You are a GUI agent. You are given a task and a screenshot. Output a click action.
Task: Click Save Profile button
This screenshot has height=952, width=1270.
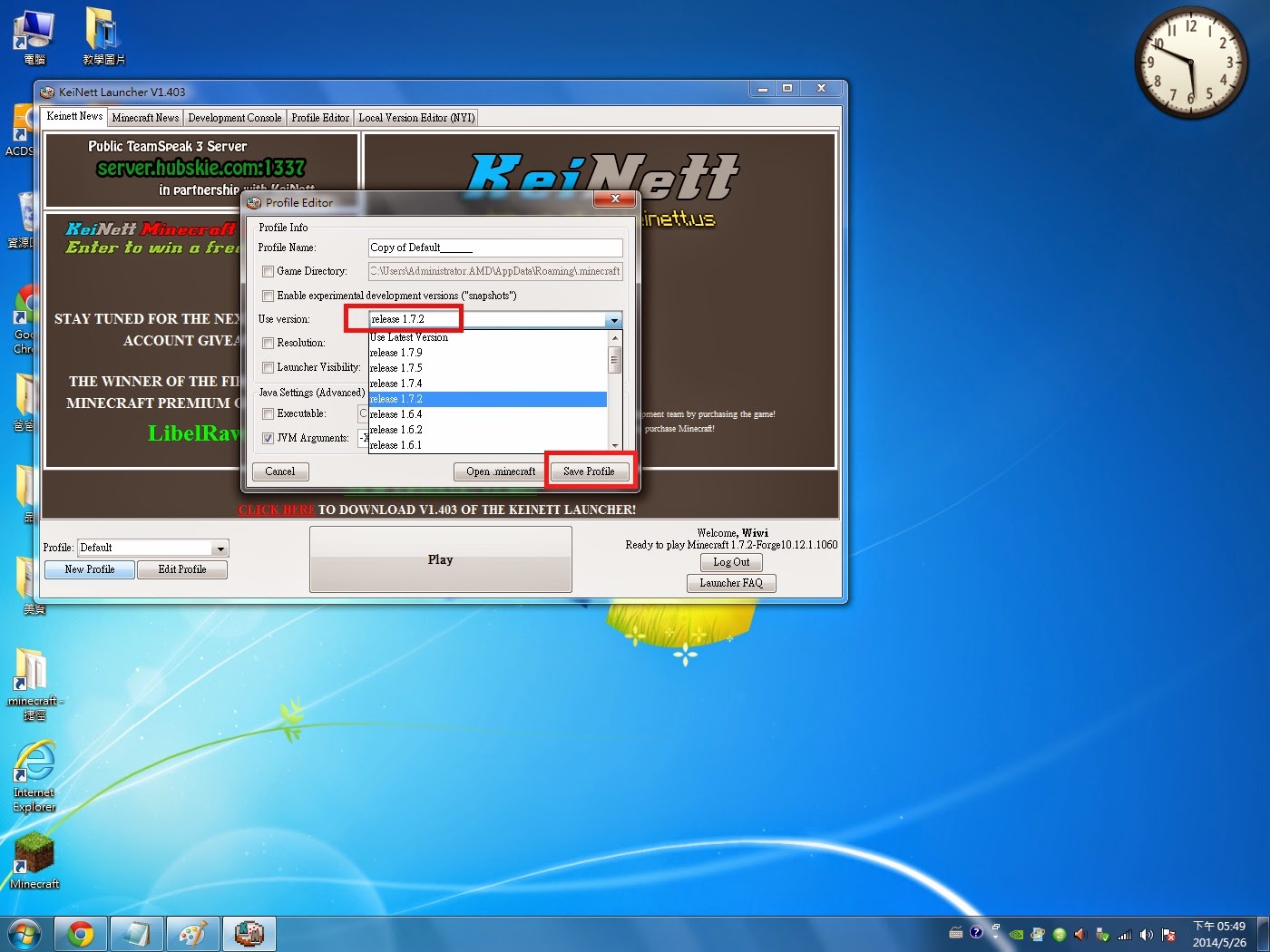[x=589, y=471]
